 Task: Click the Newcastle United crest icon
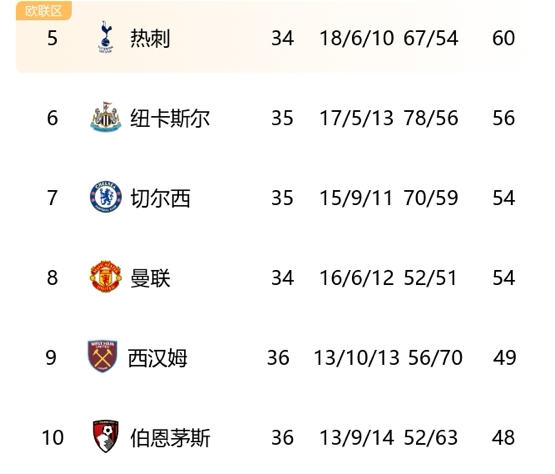coord(105,117)
